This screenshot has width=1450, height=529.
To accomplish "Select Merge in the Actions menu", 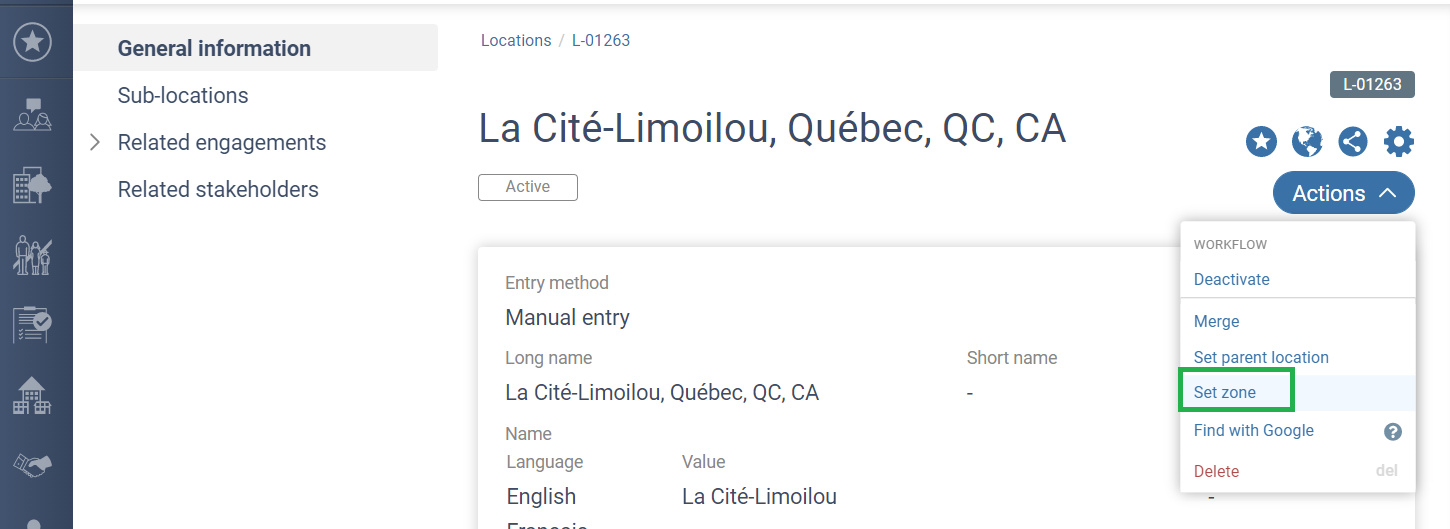I will pyautogui.click(x=1217, y=321).
